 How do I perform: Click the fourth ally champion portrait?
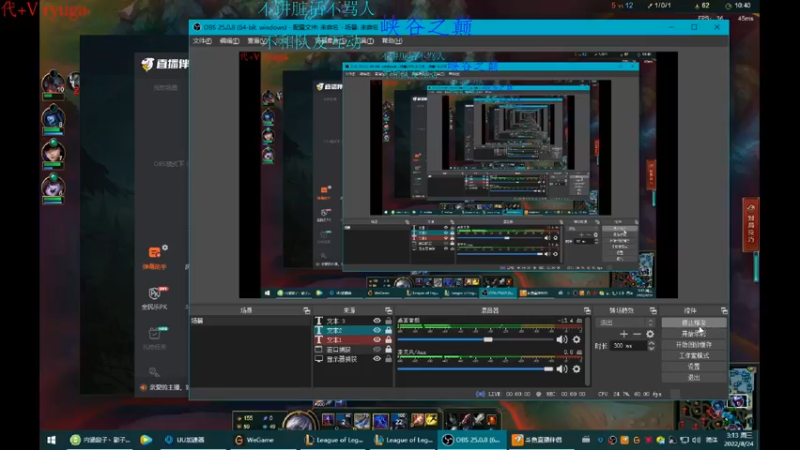tap(53, 187)
